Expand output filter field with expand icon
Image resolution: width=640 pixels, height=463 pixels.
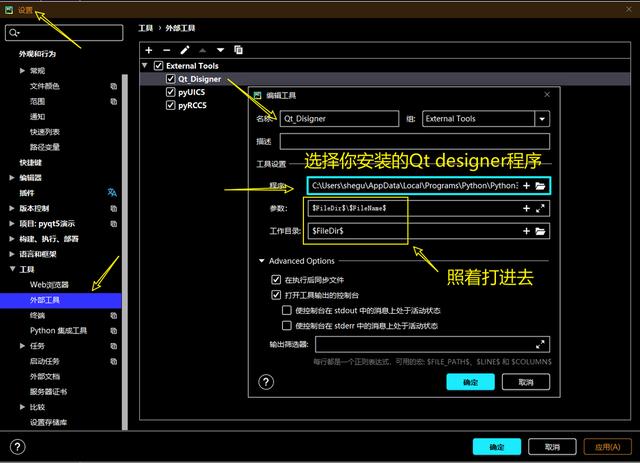(540, 345)
